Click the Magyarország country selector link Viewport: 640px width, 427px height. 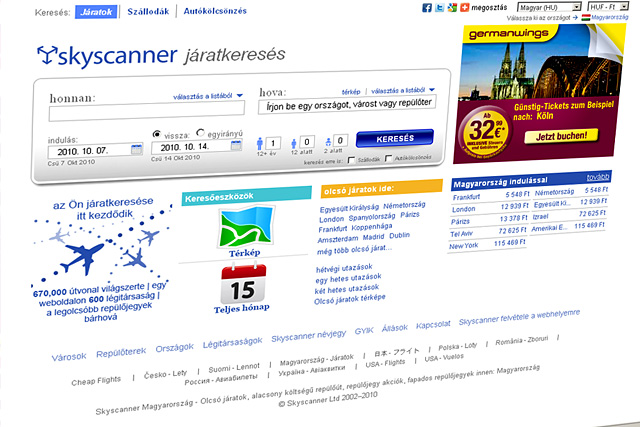coord(609,17)
